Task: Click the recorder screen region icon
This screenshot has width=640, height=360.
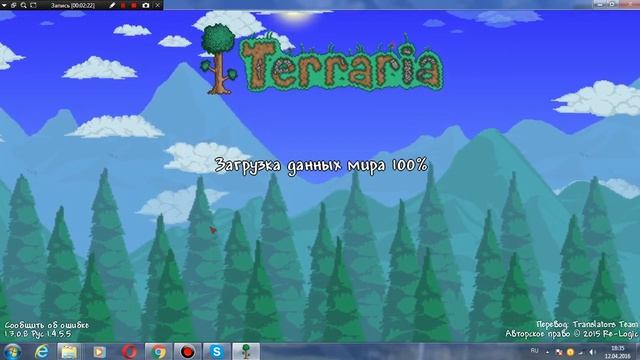Action: (33, 5)
